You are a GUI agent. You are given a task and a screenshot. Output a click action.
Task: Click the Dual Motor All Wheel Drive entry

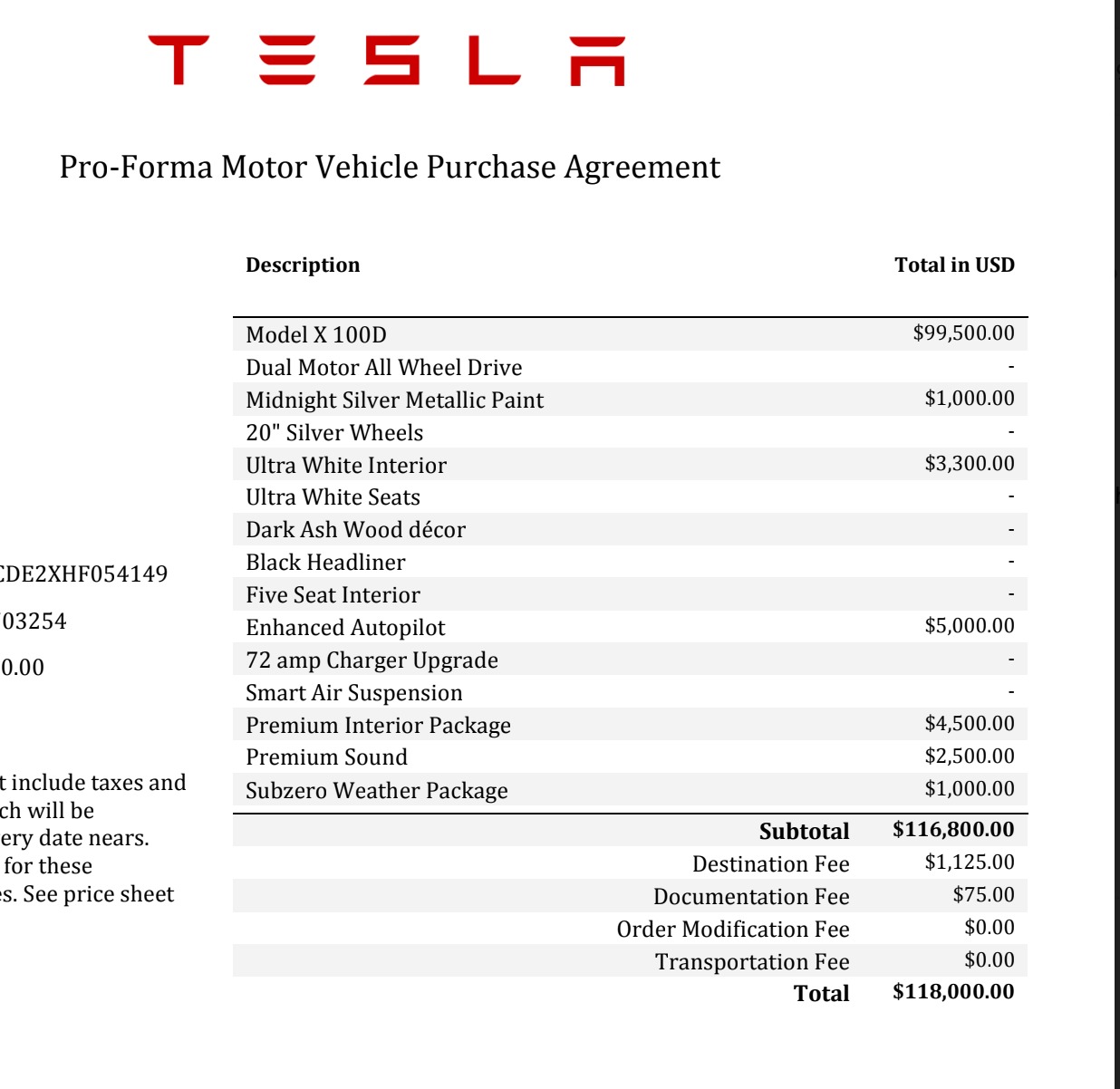tap(384, 368)
